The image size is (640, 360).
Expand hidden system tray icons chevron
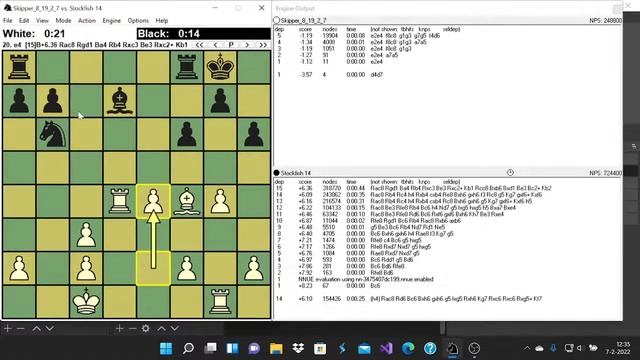[x=527, y=348]
